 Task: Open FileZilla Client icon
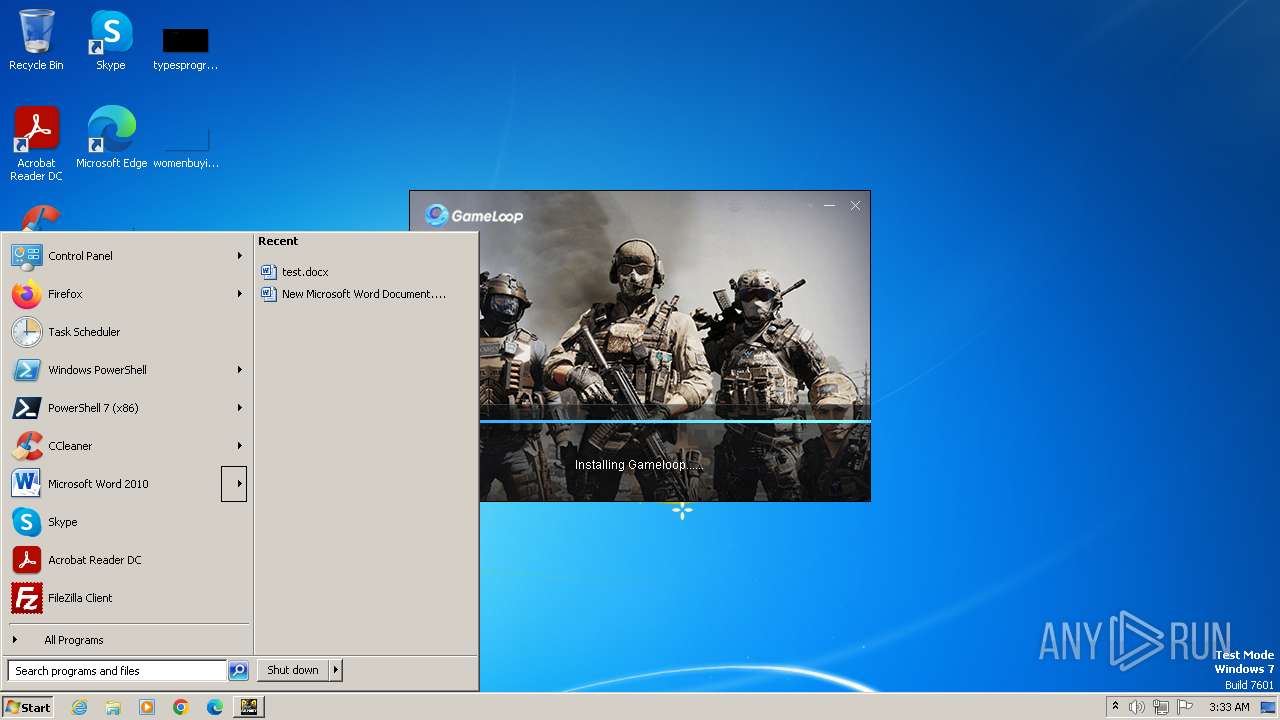click(x=27, y=598)
